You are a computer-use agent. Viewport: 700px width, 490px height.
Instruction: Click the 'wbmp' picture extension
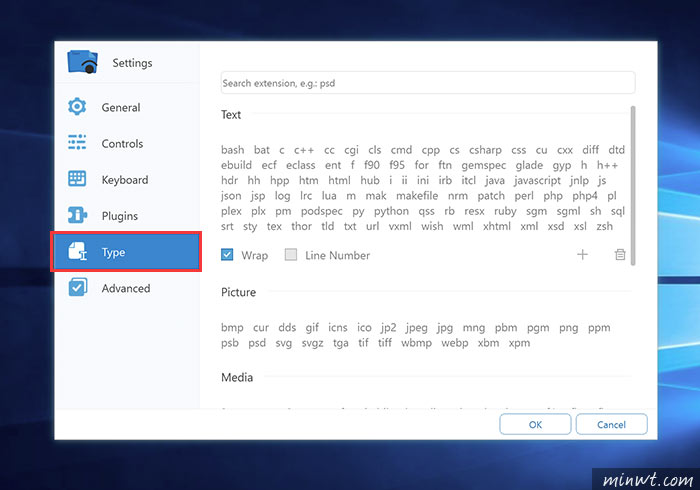[x=416, y=343]
